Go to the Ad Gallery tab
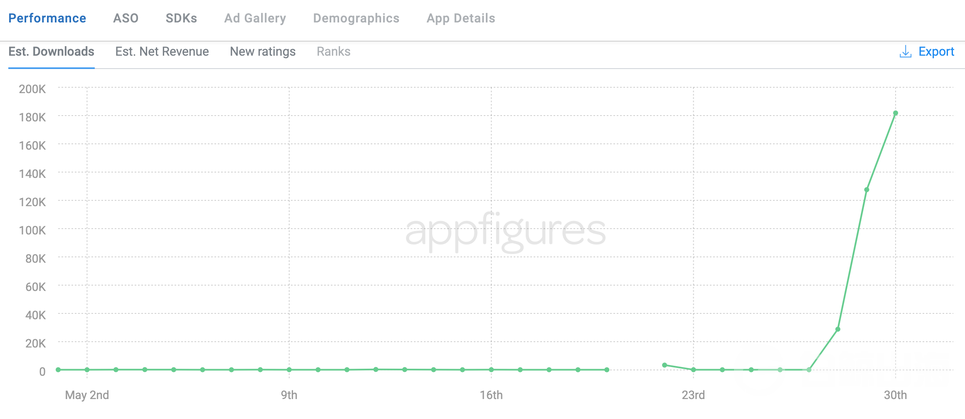 point(255,18)
